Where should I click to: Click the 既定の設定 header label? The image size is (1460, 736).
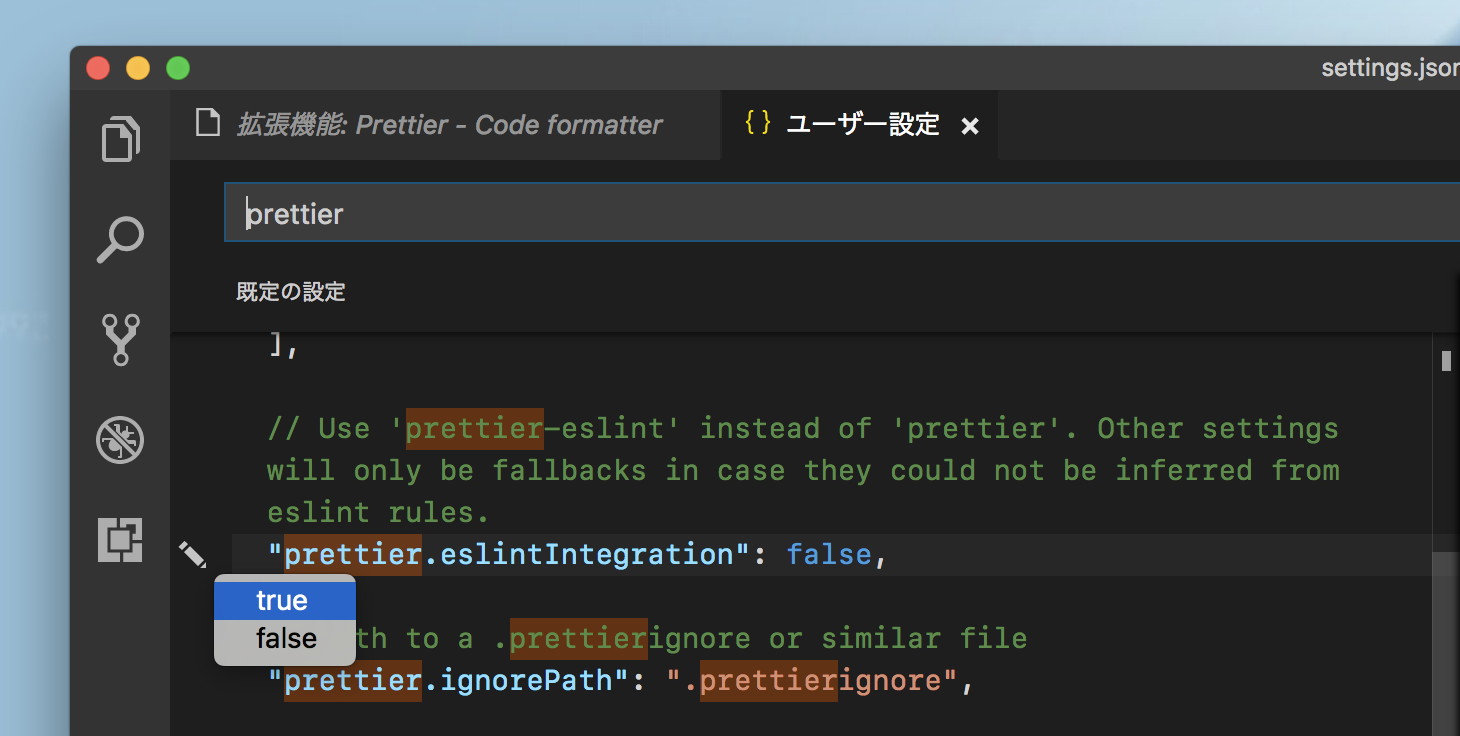tap(291, 292)
